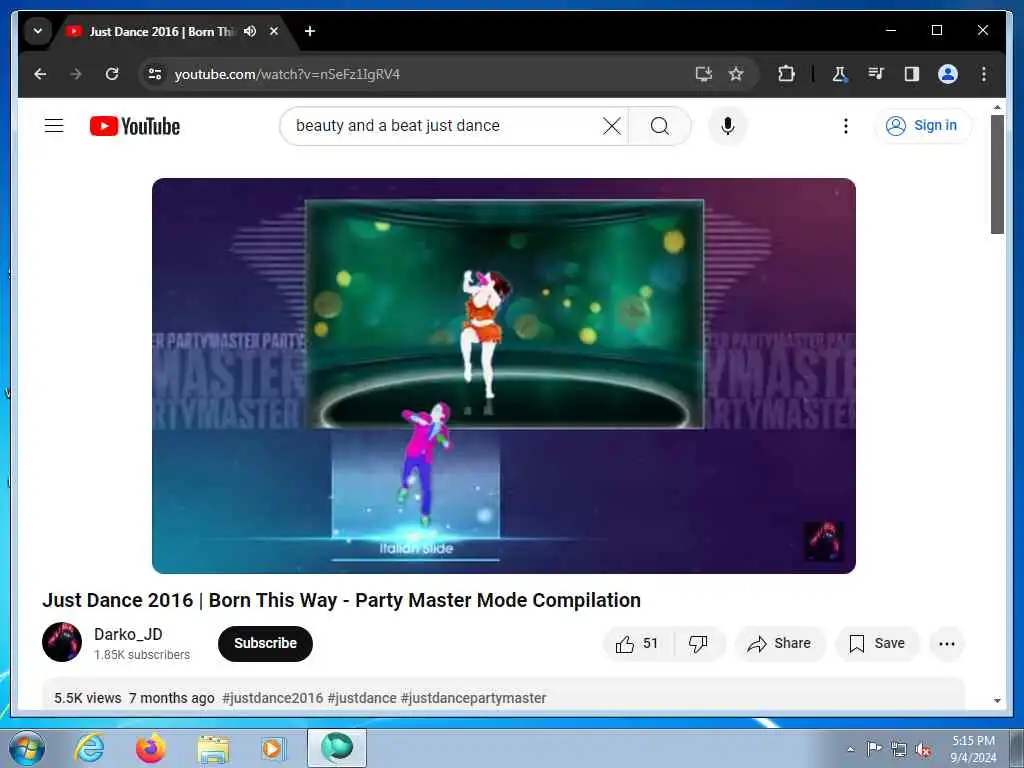Open the Windows Start menu
This screenshot has width=1024, height=768.
click(27, 748)
